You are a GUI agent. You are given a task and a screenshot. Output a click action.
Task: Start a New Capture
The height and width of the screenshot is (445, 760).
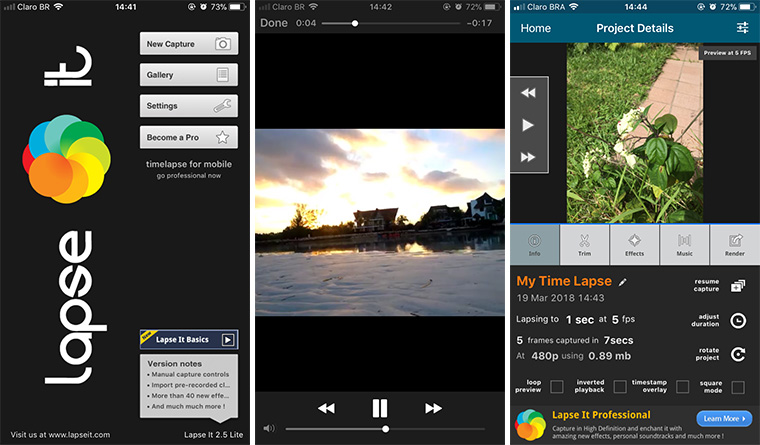[x=189, y=44]
